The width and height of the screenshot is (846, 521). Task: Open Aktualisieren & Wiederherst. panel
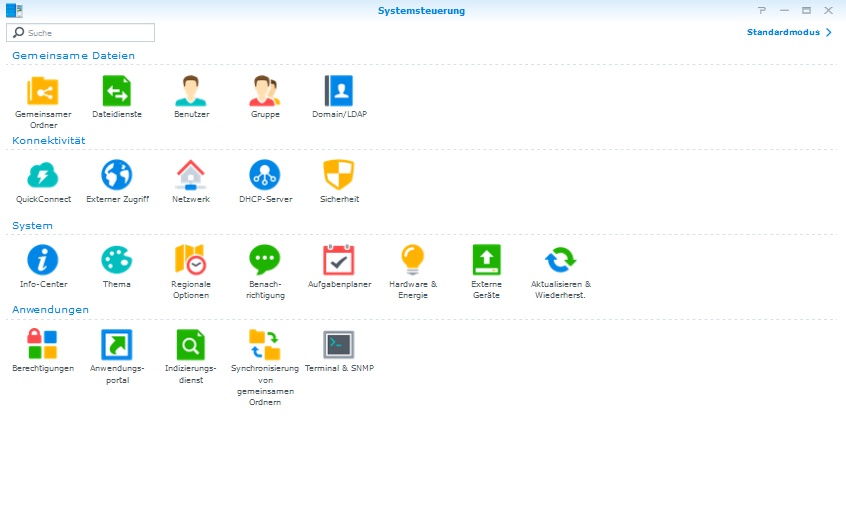[561, 261]
